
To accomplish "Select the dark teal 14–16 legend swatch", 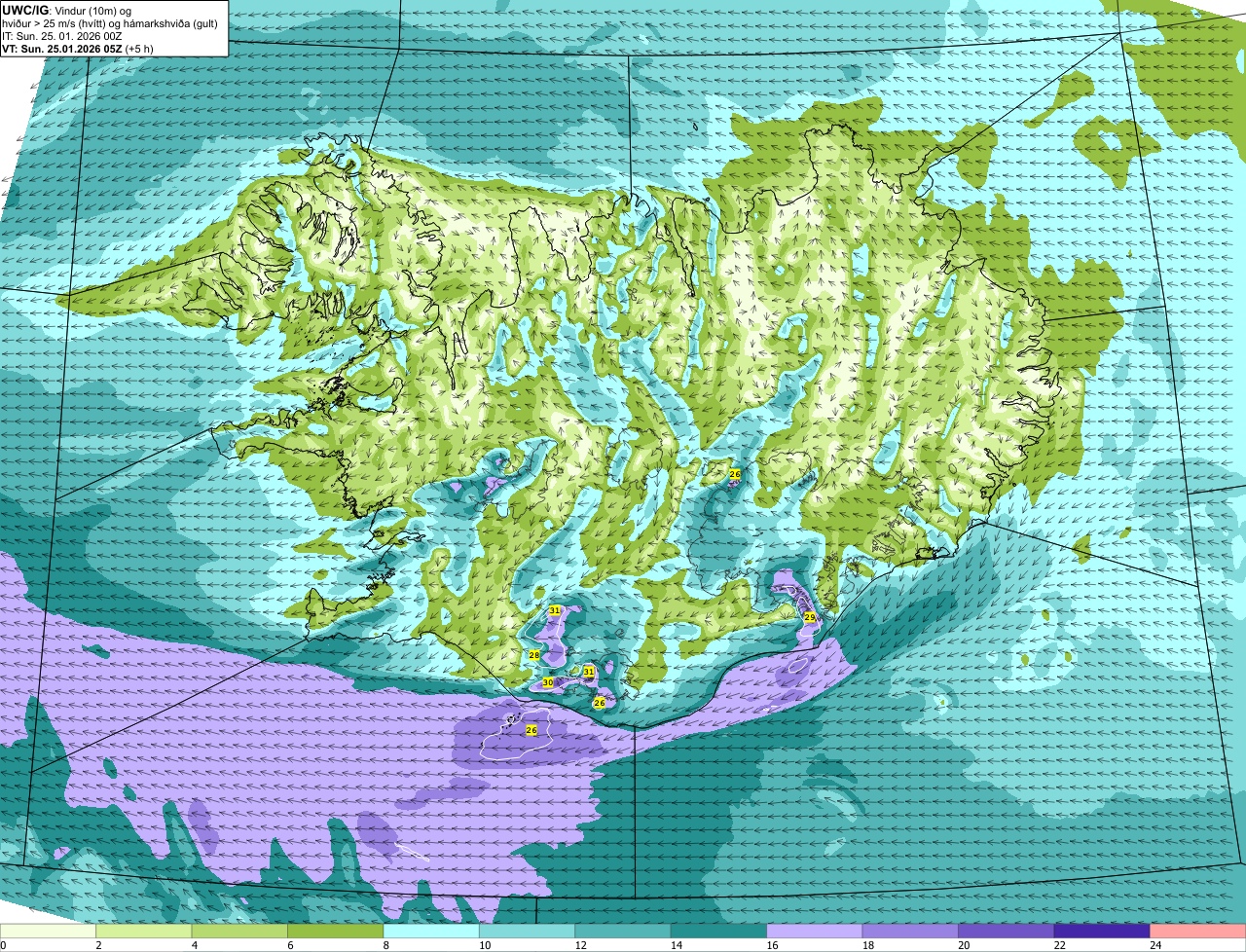I will (x=719, y=931).
